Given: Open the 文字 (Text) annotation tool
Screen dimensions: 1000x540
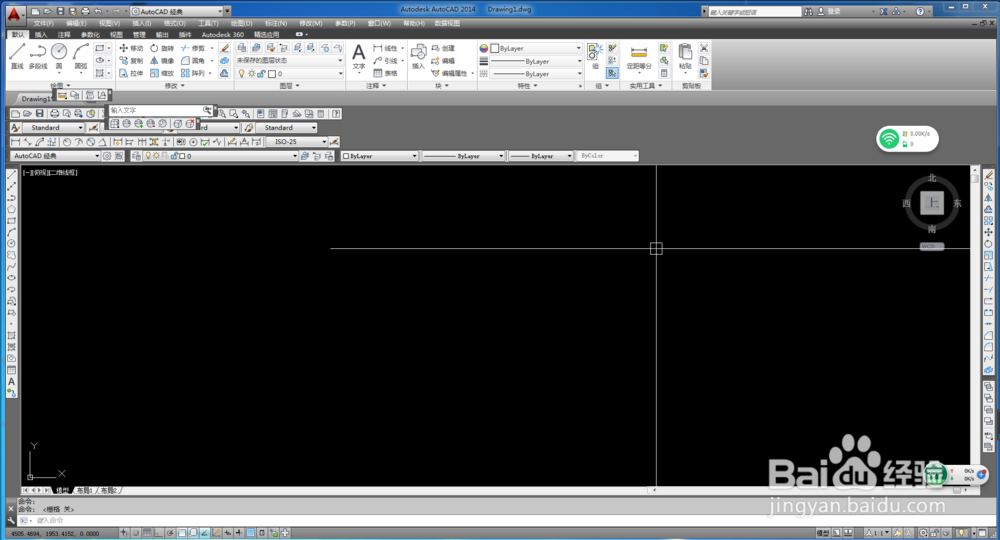Looking at the screenshot, I should pyautogui.click(x=358, y=56).
